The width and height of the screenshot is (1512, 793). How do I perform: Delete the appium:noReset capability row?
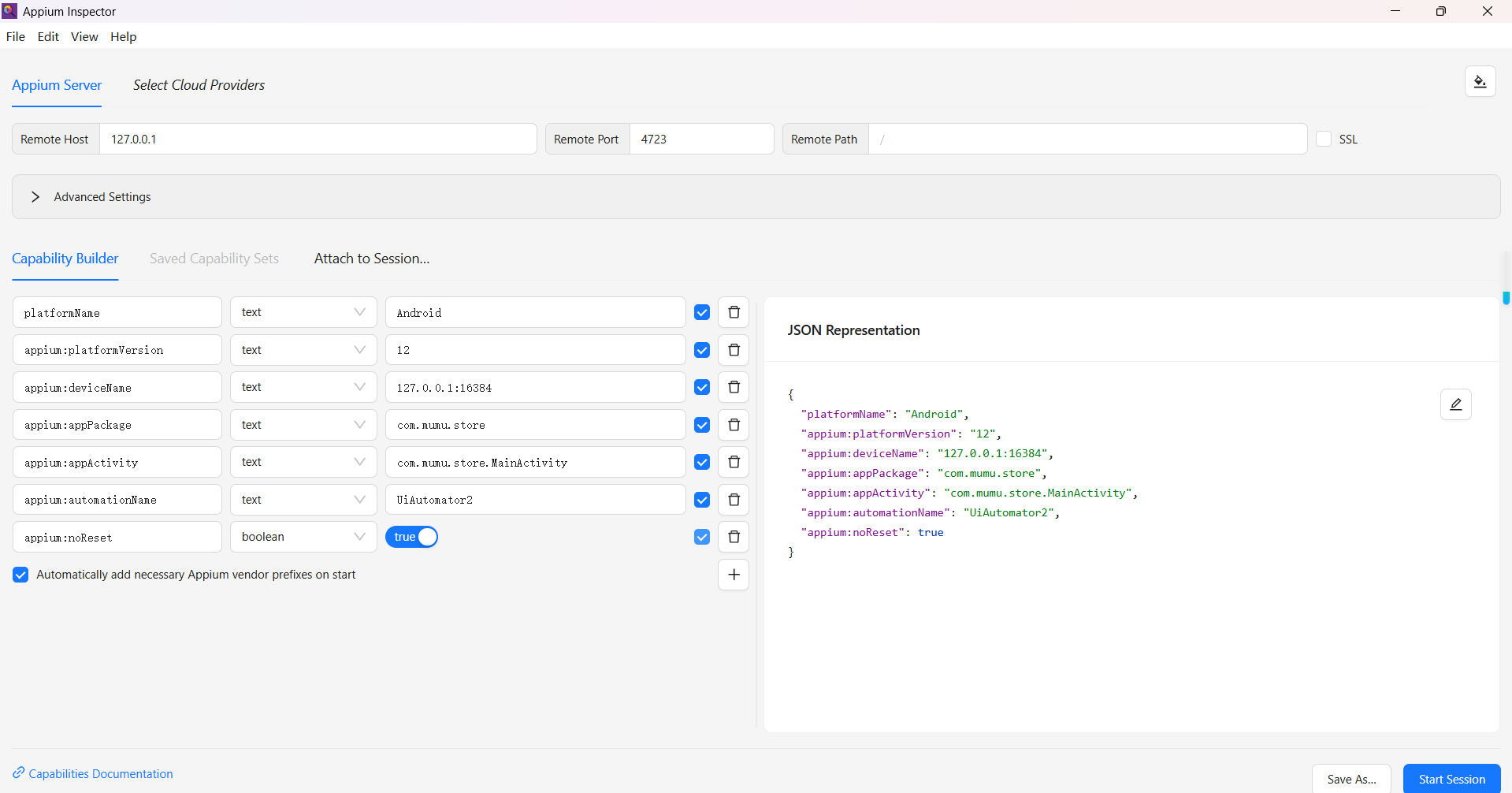[734, 537]
